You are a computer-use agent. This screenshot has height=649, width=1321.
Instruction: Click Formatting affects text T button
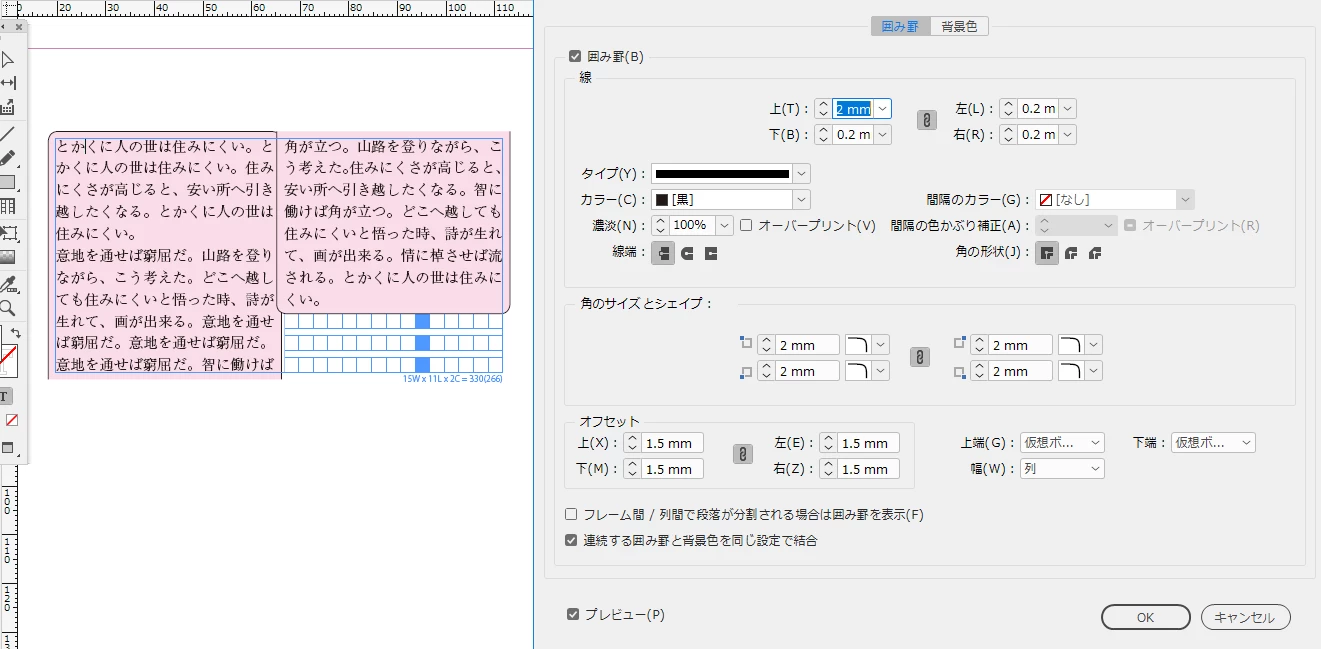click(6, 396)
